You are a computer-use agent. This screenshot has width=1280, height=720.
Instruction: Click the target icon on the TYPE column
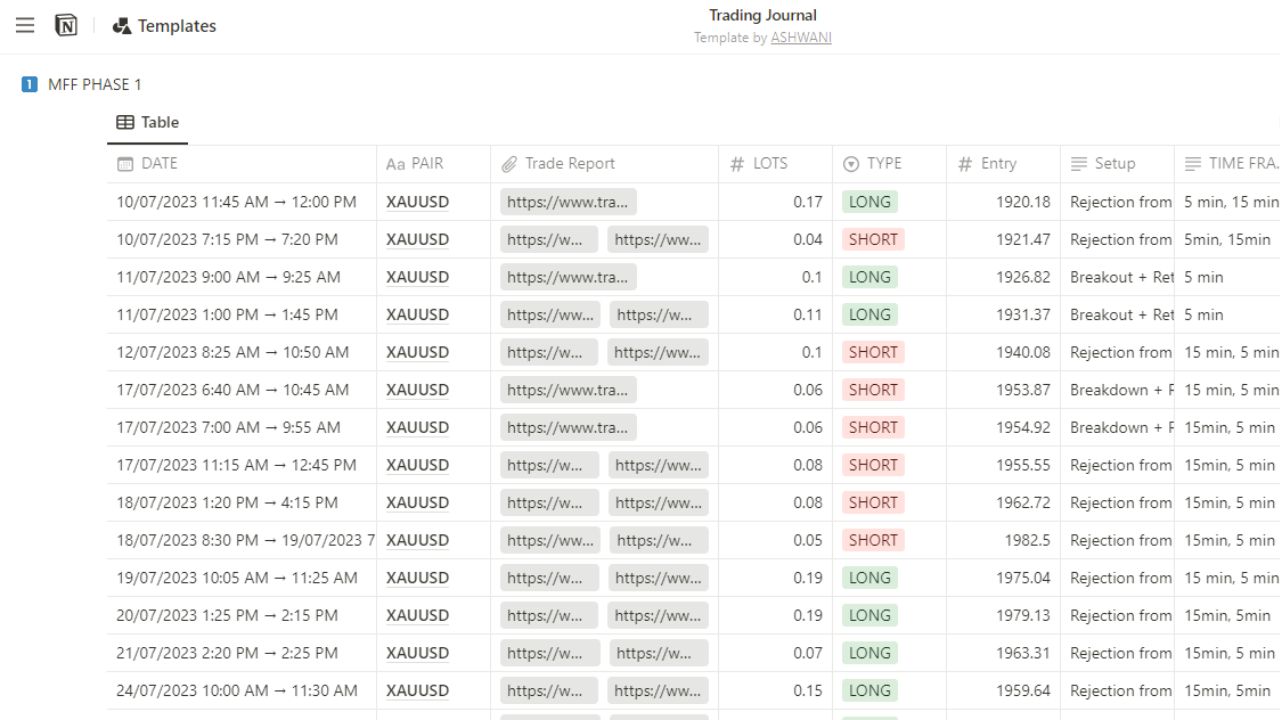point(850,163)
